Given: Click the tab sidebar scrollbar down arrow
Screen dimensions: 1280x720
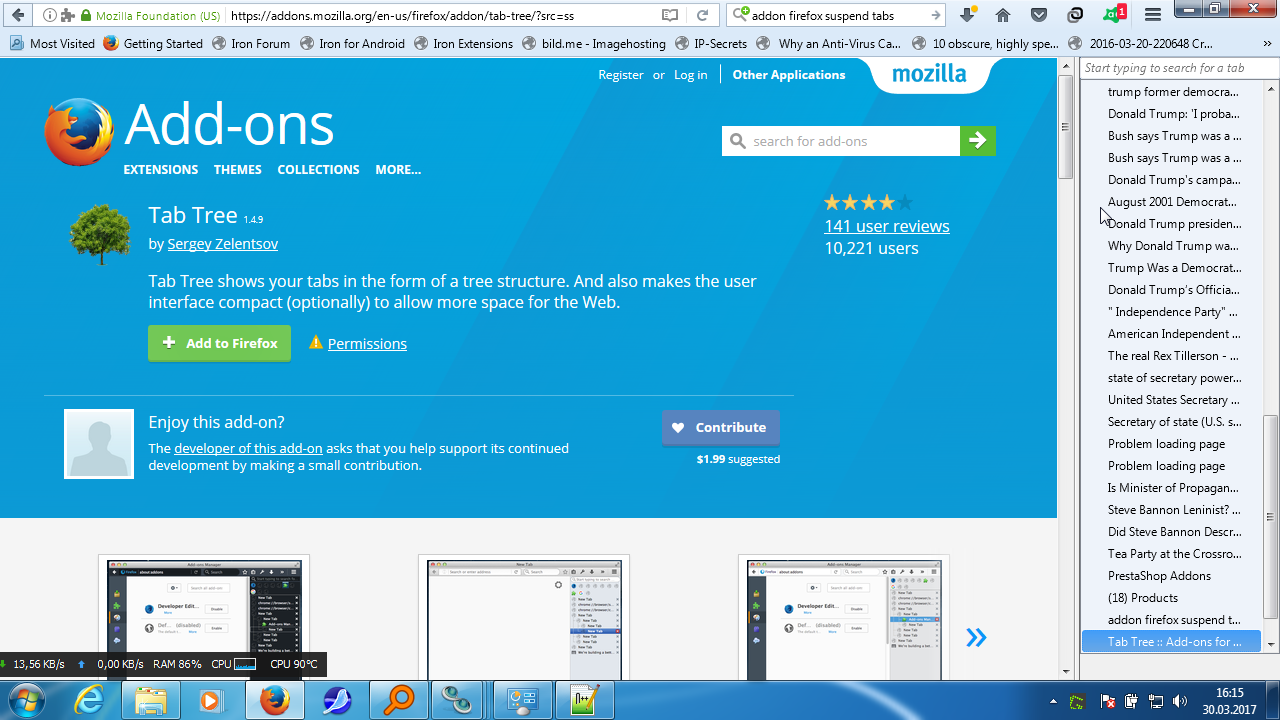Looking at the screenshot, I should coord(1271,645).
